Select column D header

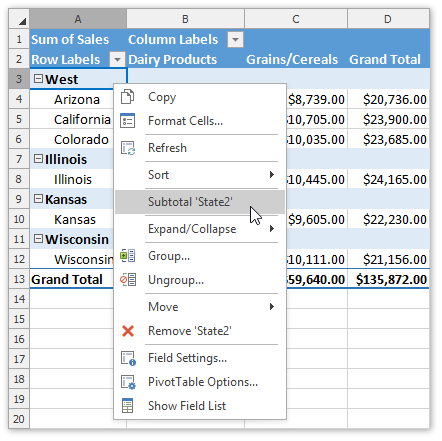388,19
